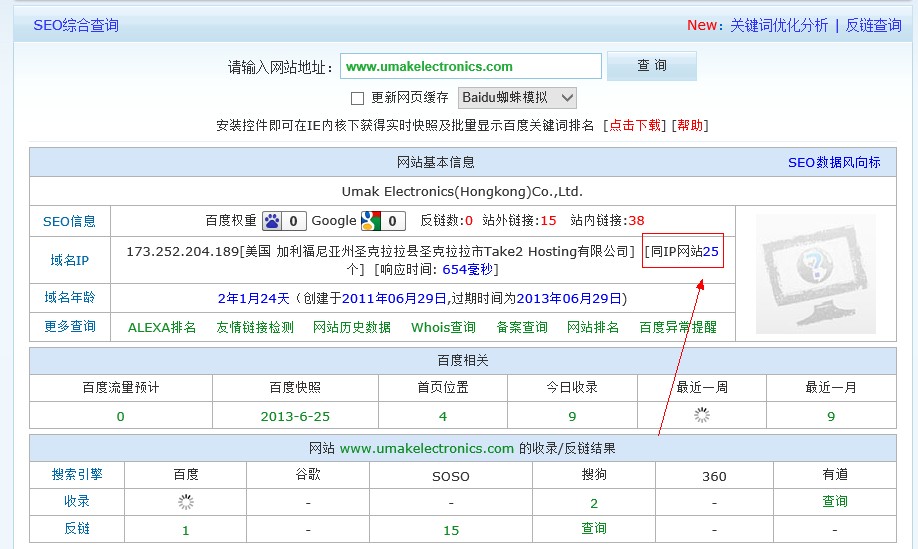Click the 点击下载 download link
Image resolution: width=918 pixels, height=549 pixels.
coord(635,125)
